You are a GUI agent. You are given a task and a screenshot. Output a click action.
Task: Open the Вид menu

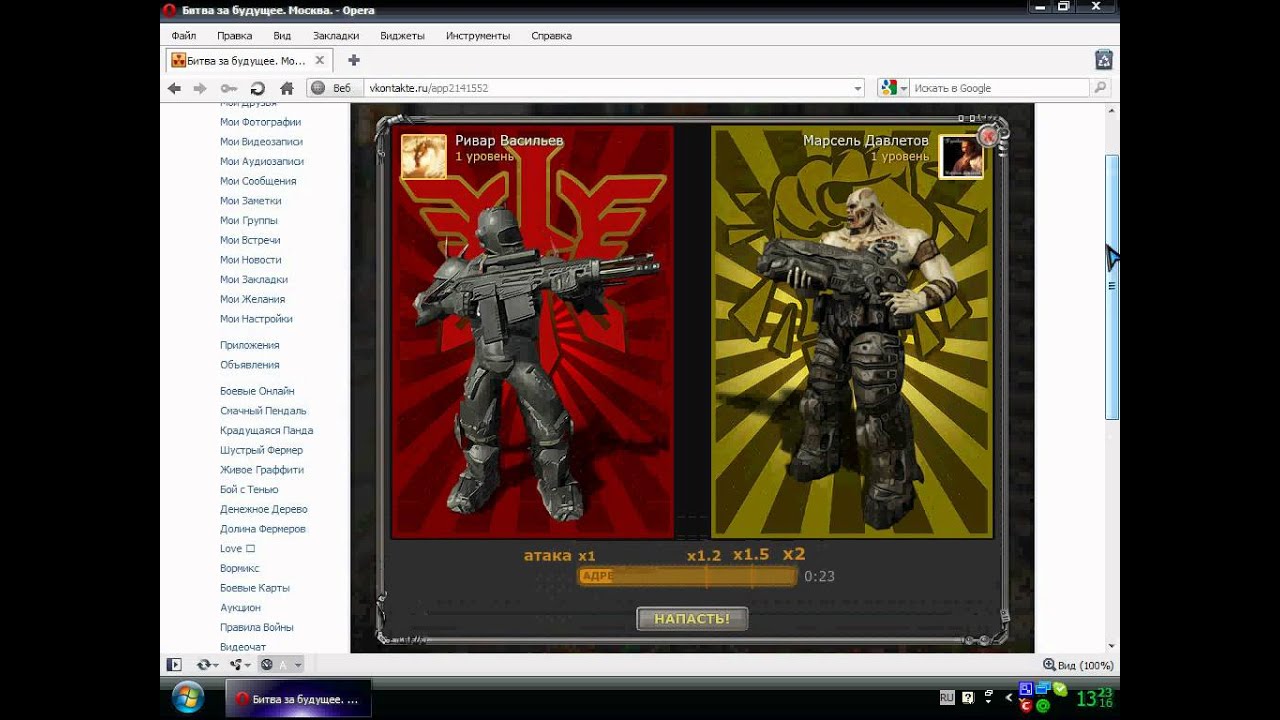tap(282, 35)
